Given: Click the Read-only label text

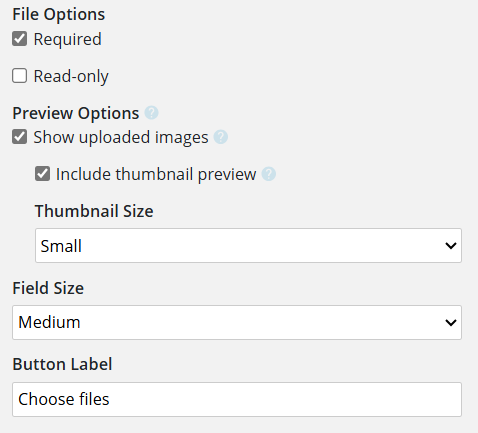Looking at the screenshot, I should [x=71, y=76].
